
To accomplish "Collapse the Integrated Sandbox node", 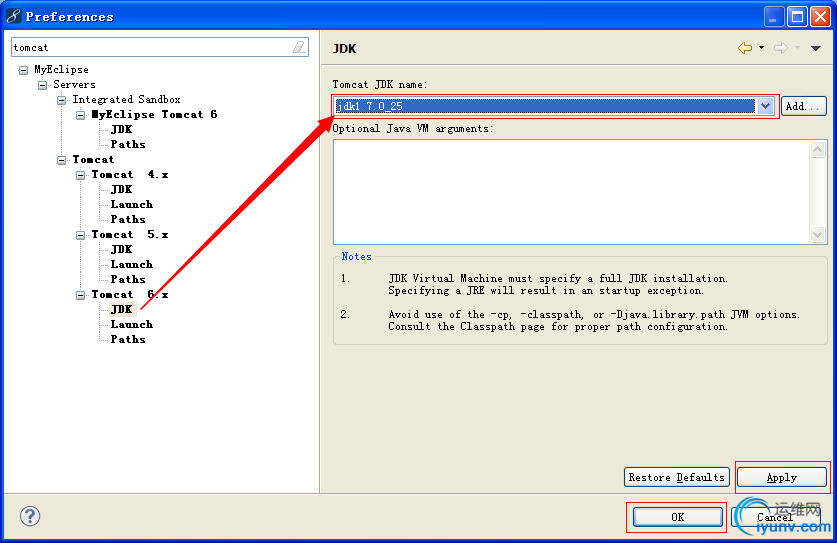I will tap(62, 100).
